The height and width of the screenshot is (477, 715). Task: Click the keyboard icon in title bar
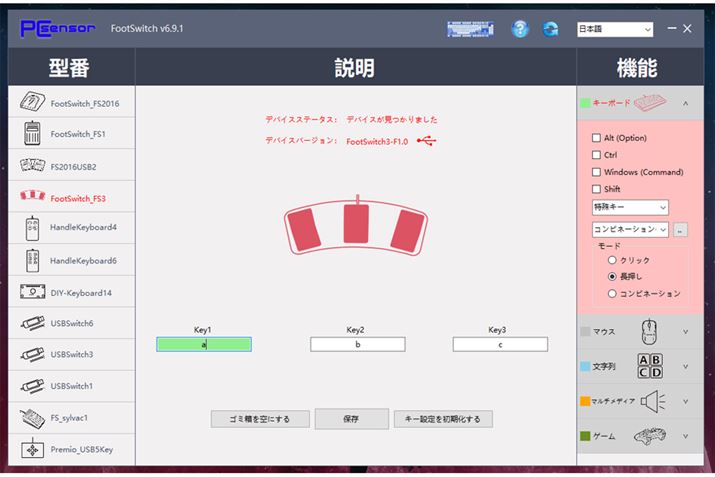470,29
